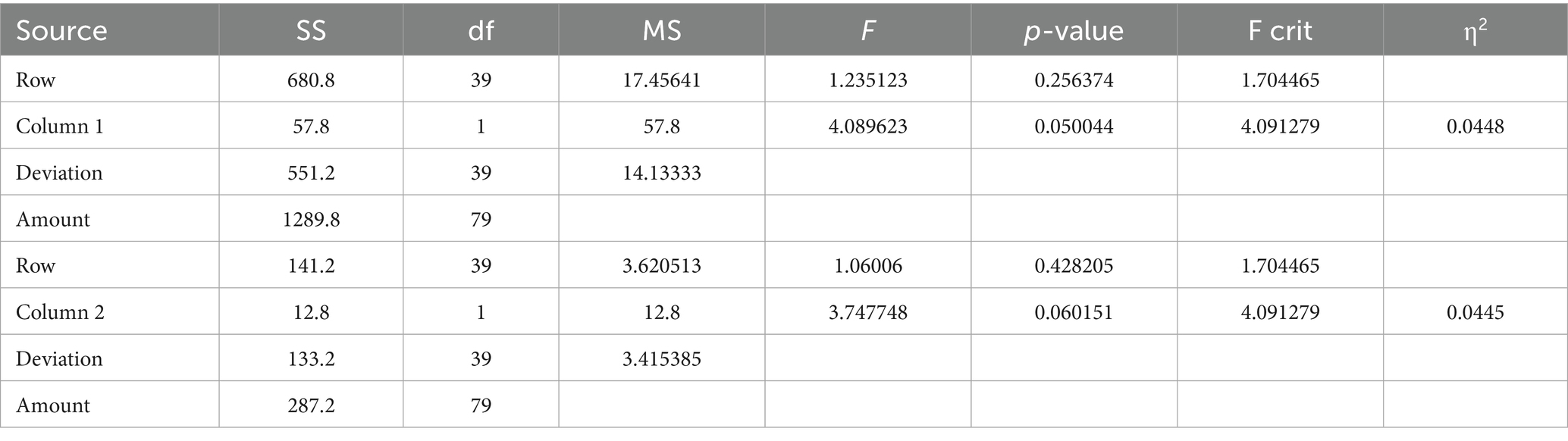The image size is (1568, 441).
Task: Select the F value 3.747748
Action: 867,312
